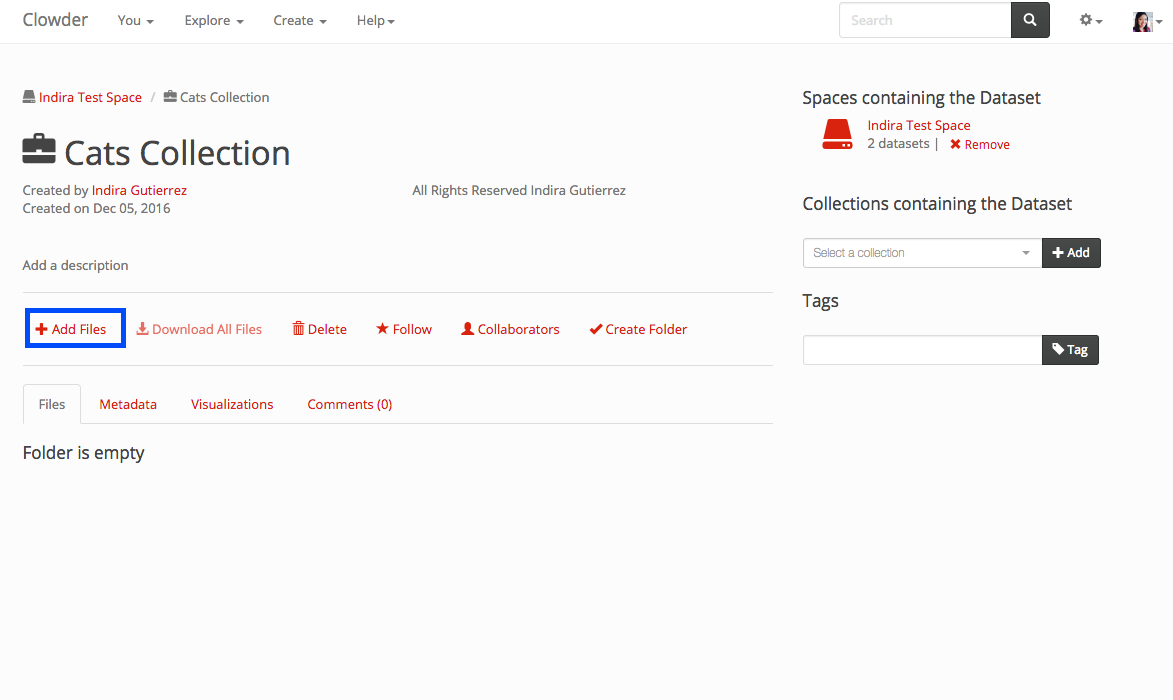This screenshot has width=1173, height=700.
Task: Open the user profile avatar menu
Action: click(x=1143, y=21)
